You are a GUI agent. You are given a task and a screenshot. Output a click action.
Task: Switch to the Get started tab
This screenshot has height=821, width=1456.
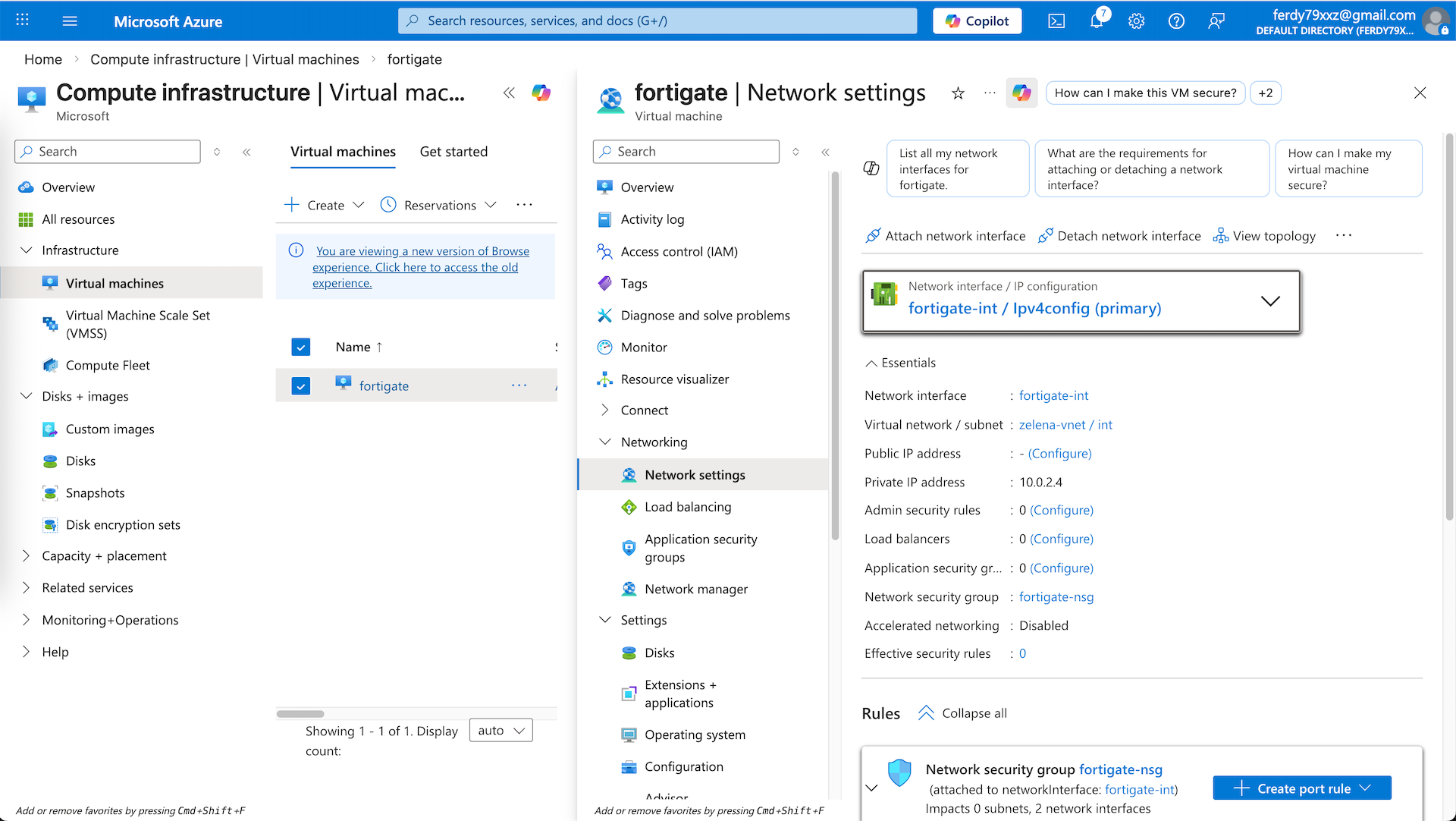453,152
